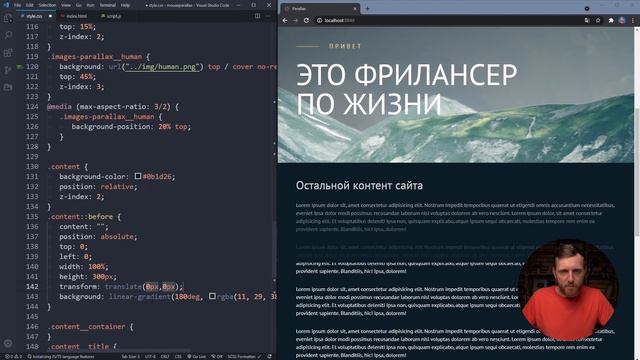This screenshot has width=640, height=360.
Task: Open the Terminal menu in VS Code
Action: (x=108, y=5)
